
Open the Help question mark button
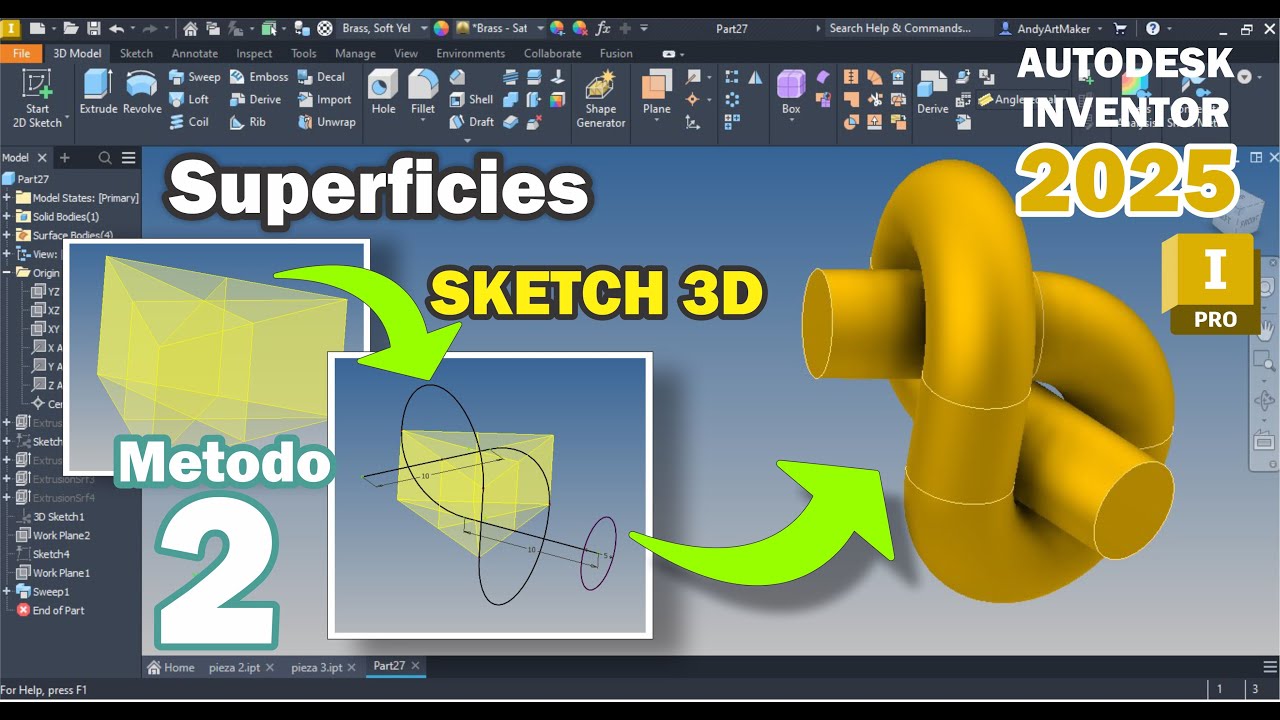click(1153, 28)
